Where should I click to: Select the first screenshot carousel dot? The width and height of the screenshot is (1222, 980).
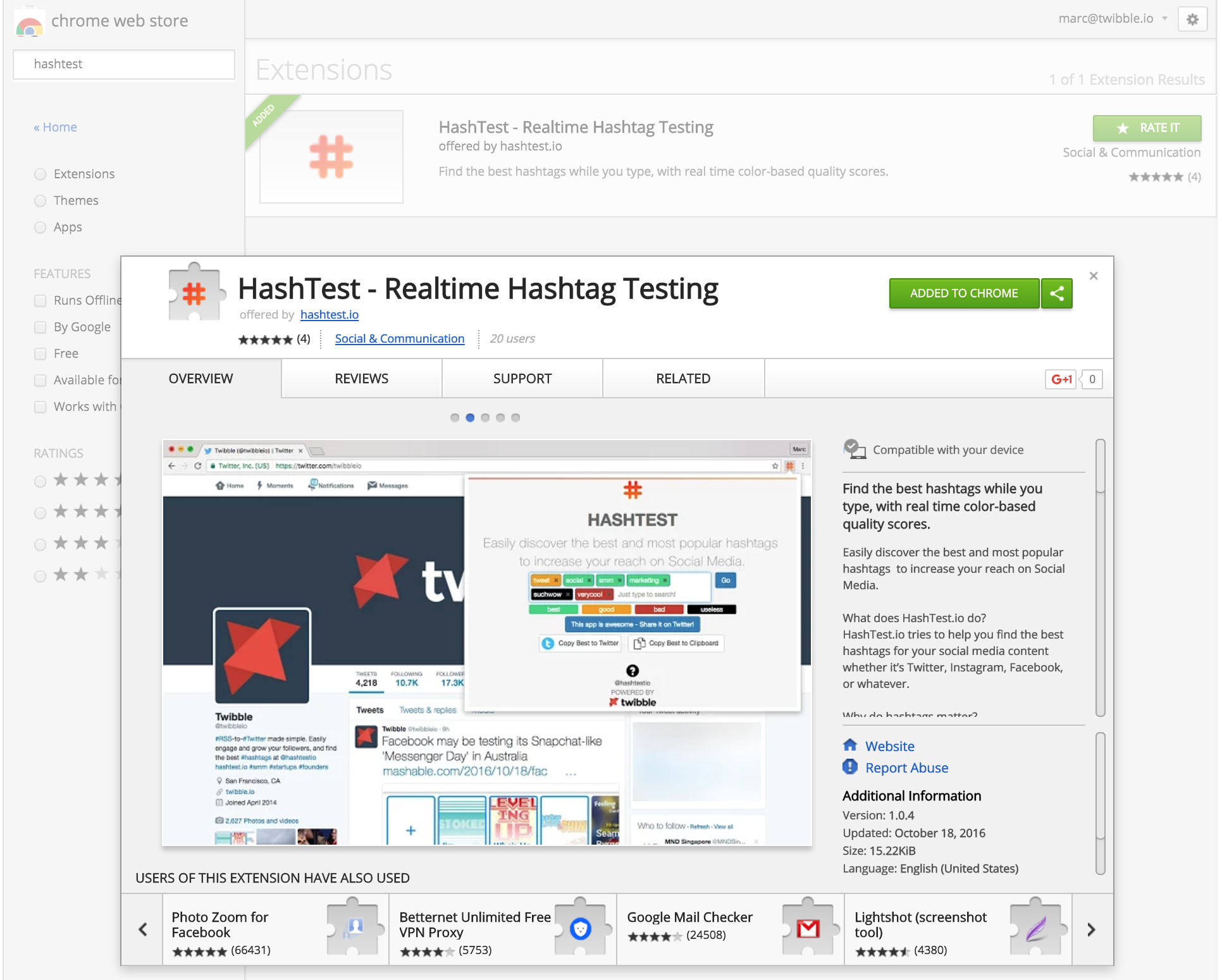[x=455, y=417]
